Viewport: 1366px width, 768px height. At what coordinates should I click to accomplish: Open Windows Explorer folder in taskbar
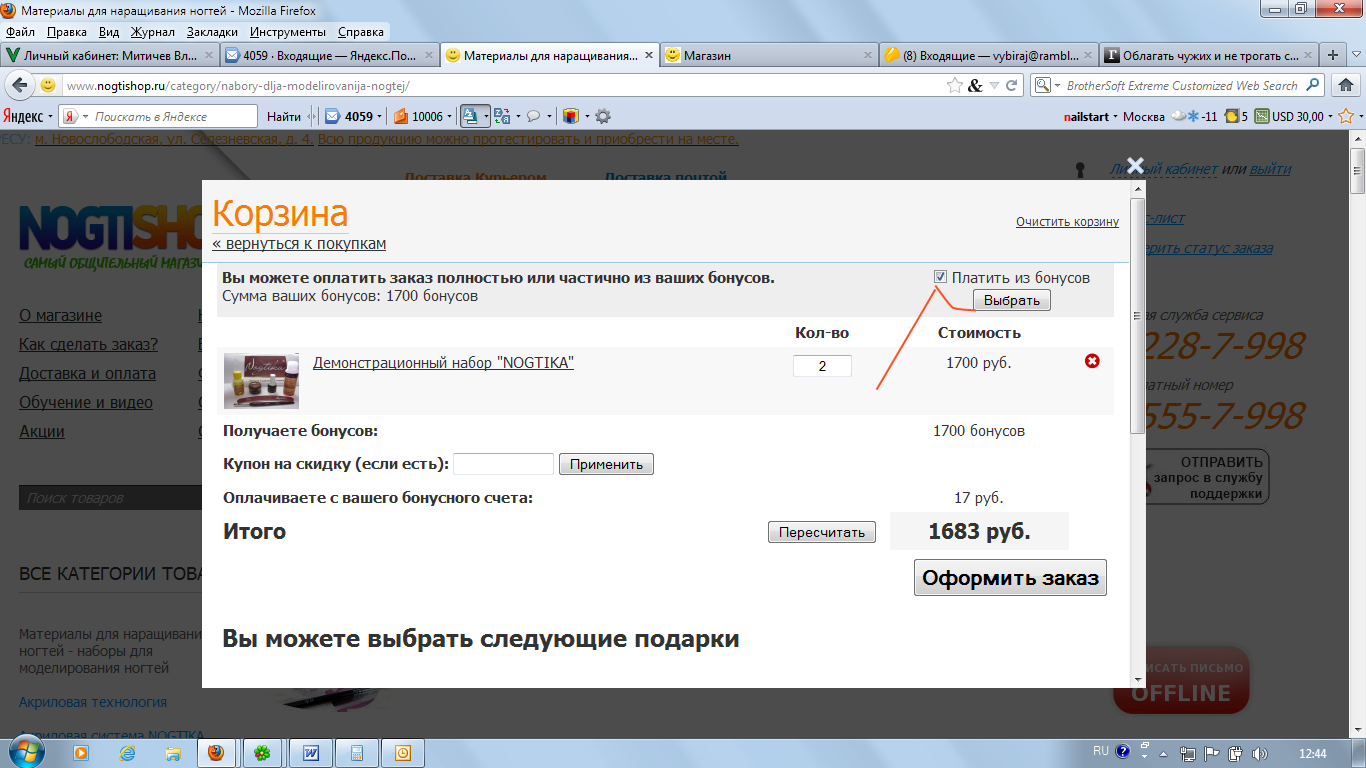point(173,753)
